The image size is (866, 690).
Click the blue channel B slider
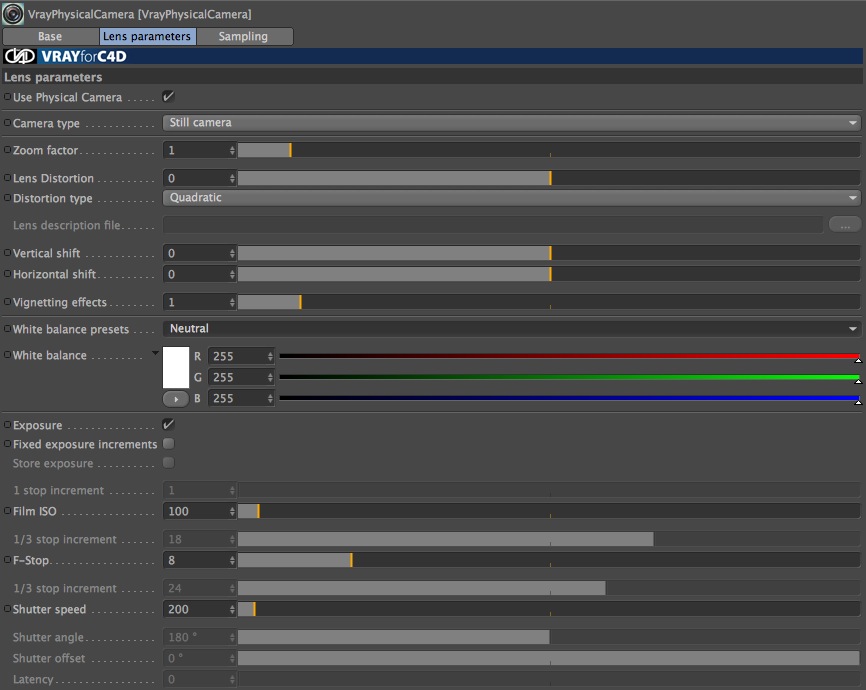(569, 398)
